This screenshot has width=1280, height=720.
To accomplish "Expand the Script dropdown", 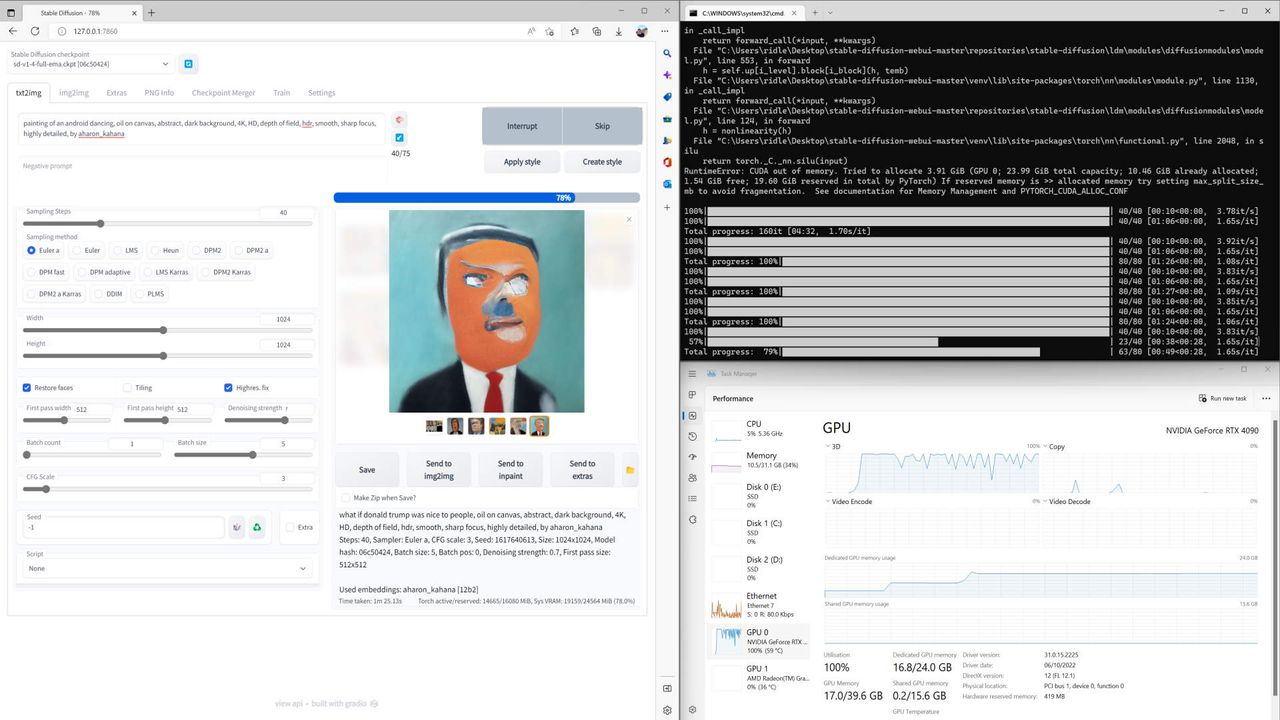I will coord(167,568).
